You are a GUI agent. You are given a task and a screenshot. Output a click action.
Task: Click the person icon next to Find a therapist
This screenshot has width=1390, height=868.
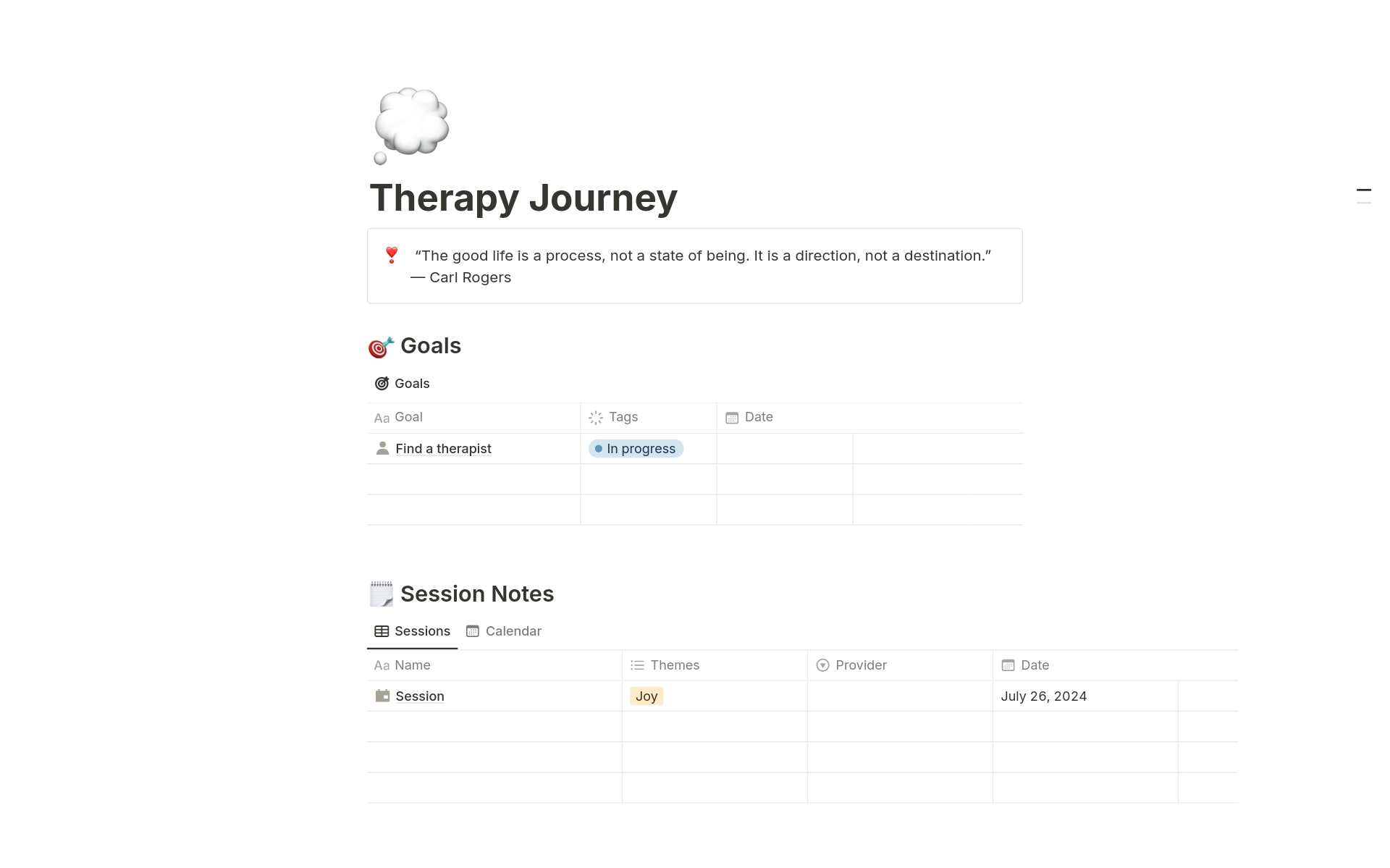[383, 448]
